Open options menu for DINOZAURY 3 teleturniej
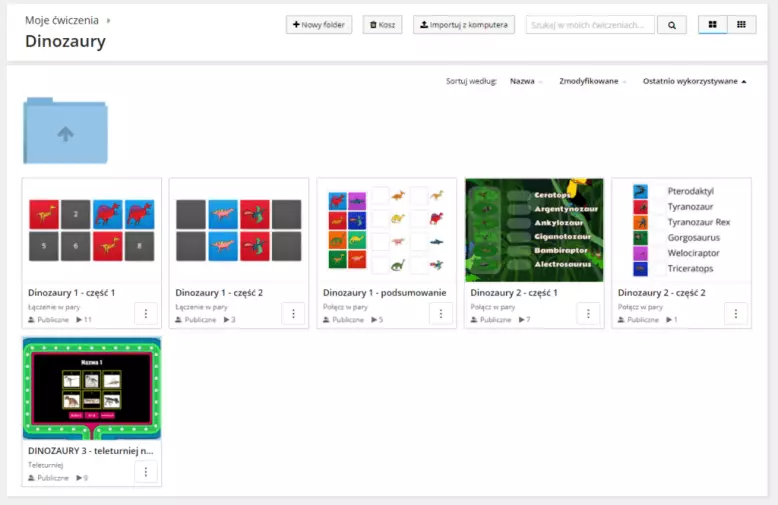The width and height of the screenshot is (778, 505). point(146,472)
